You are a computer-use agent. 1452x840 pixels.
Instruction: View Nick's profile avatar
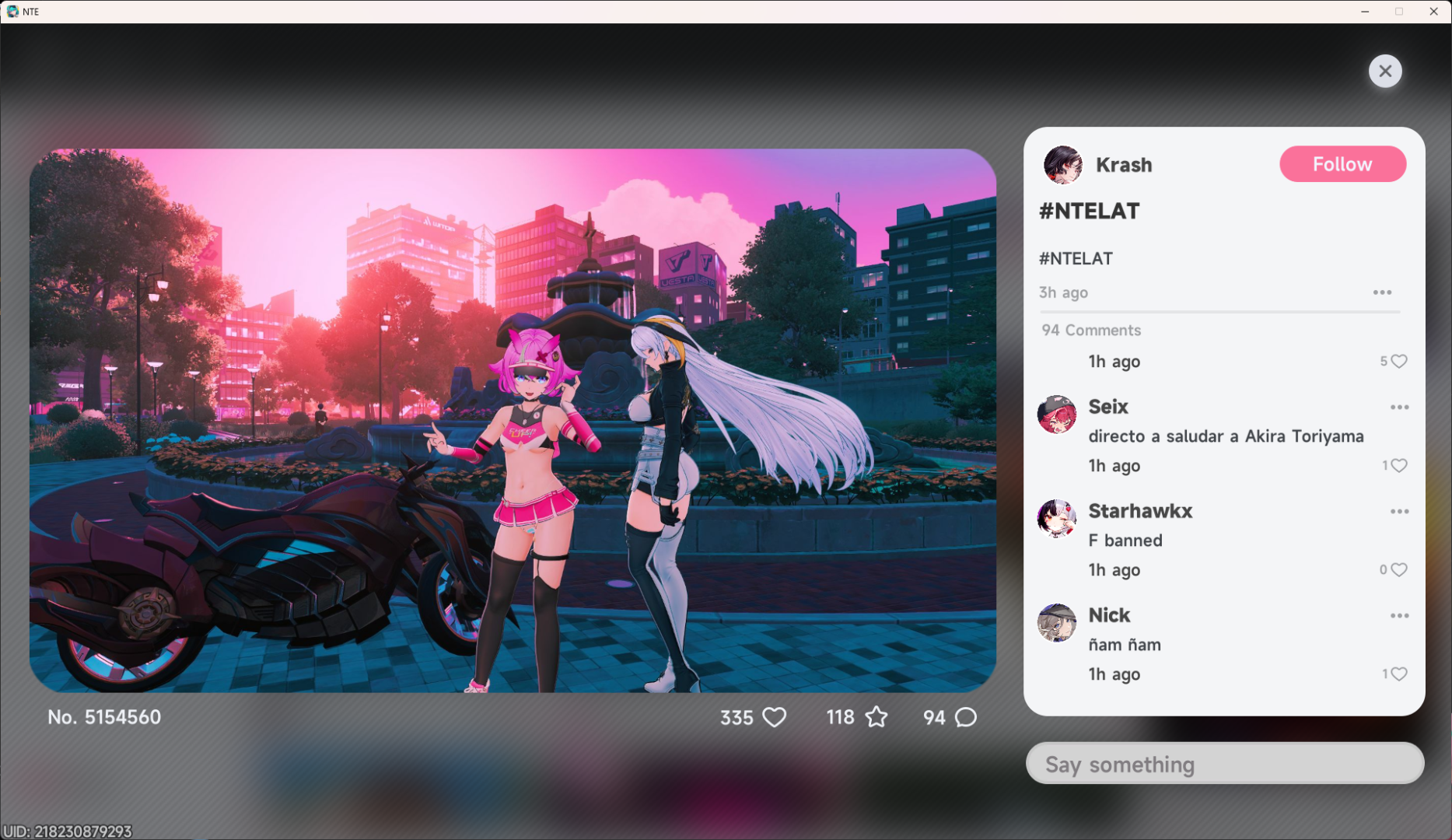(x=1057, y=623)
